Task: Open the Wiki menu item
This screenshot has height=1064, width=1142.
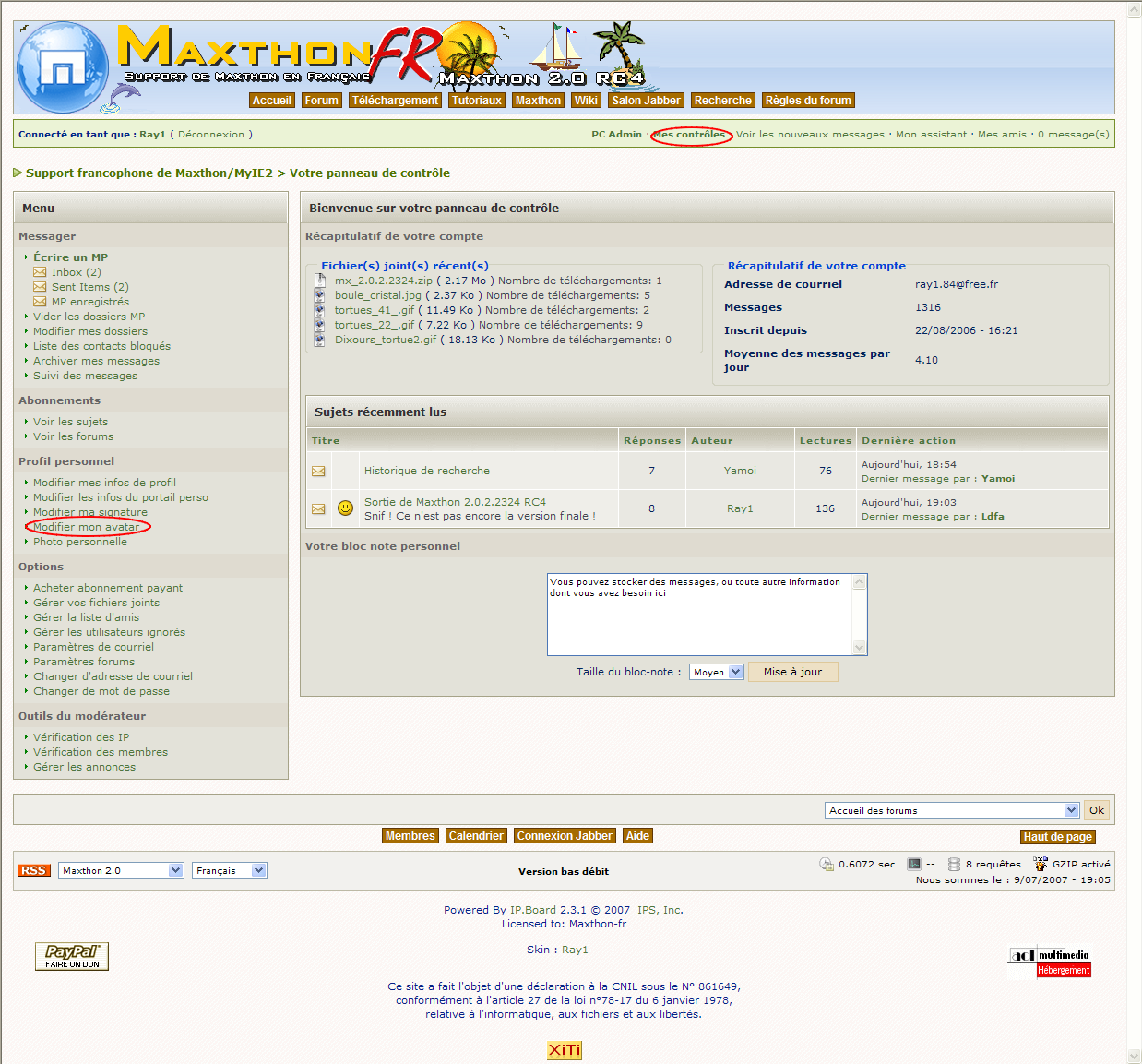Action: (x=587, y=101)
